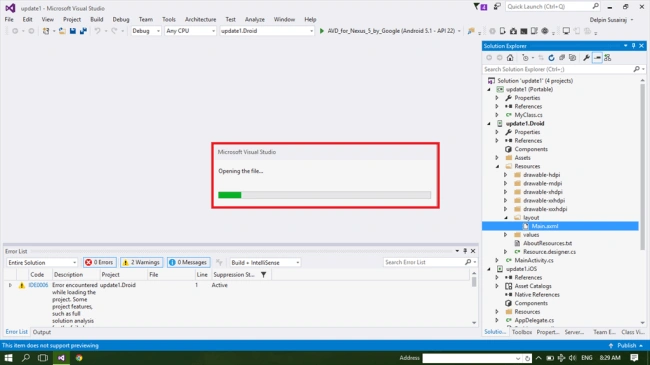Viewport: 650px width, 365px height.
Task: Select MainActivity.cs file
Action: click(x=534, y=260)
